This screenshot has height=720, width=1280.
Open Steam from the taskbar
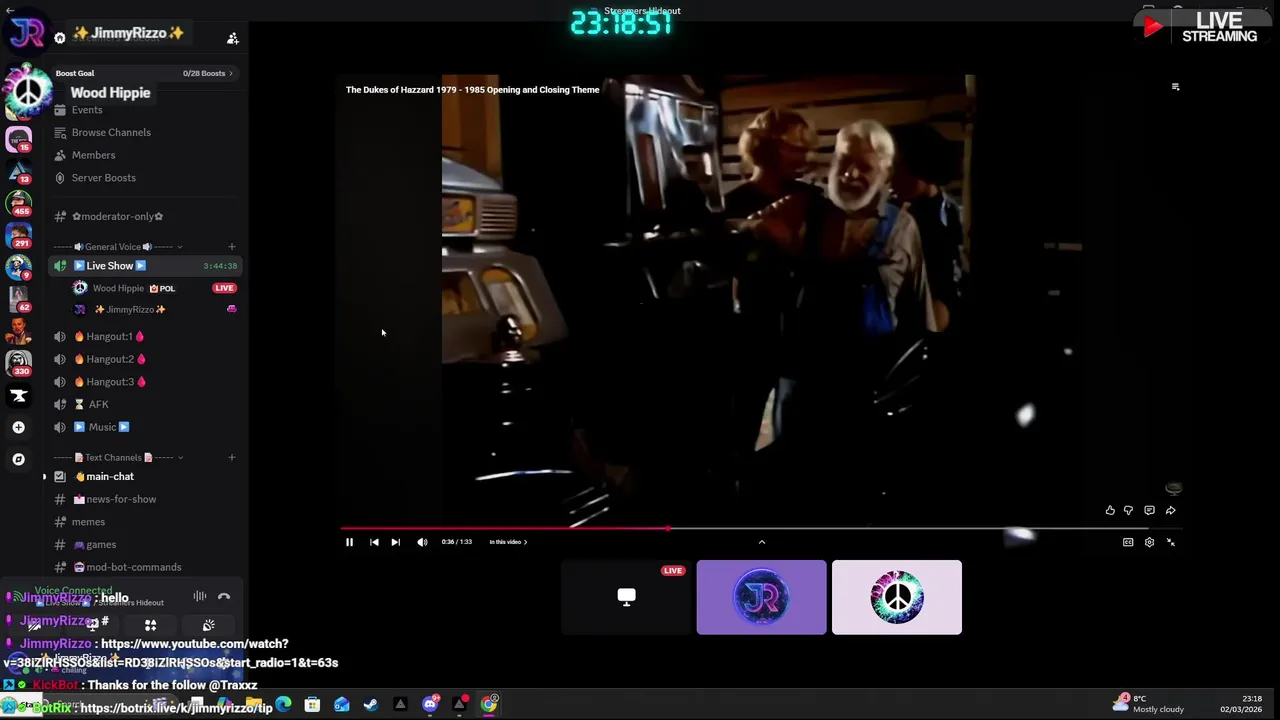pyautogui.click(x=371, y=705)
